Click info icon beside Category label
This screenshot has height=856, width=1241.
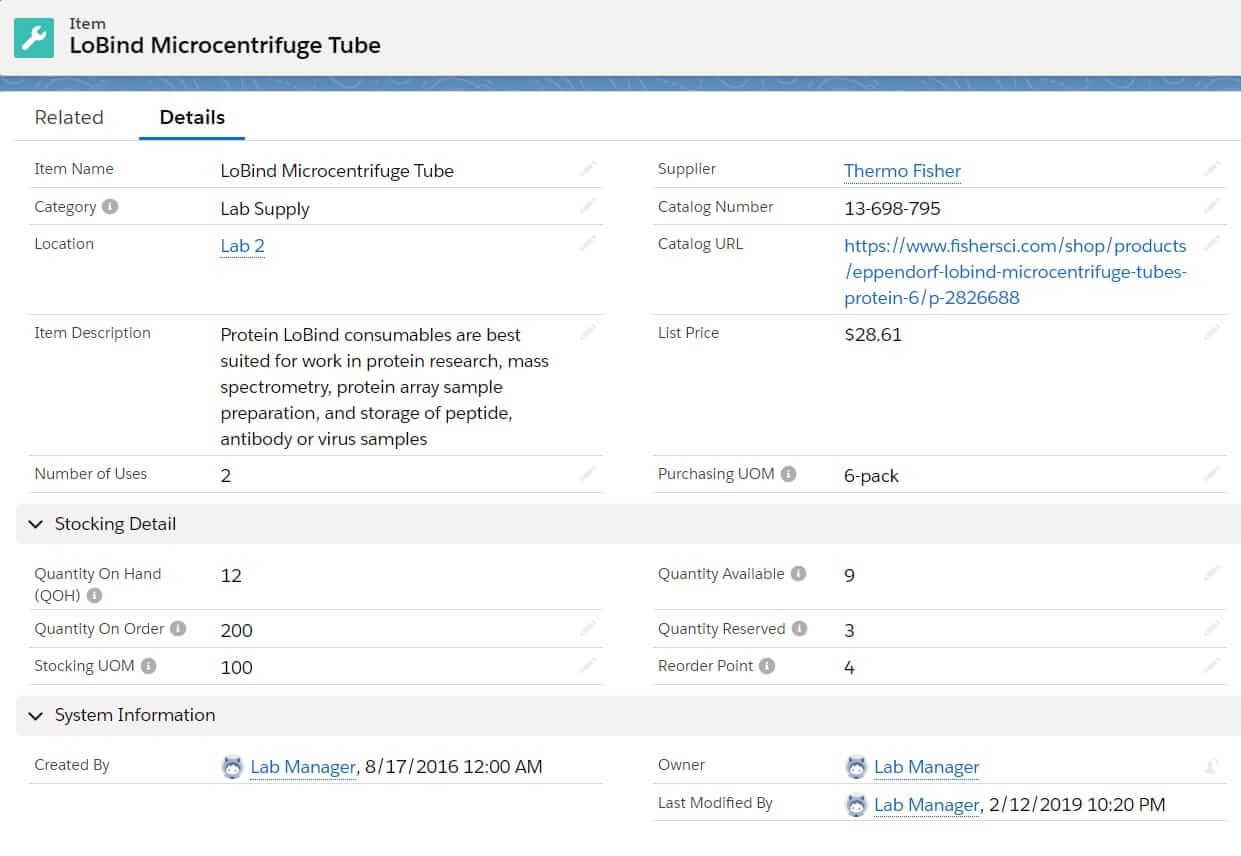pyautogui.click(x=110, y=207)
